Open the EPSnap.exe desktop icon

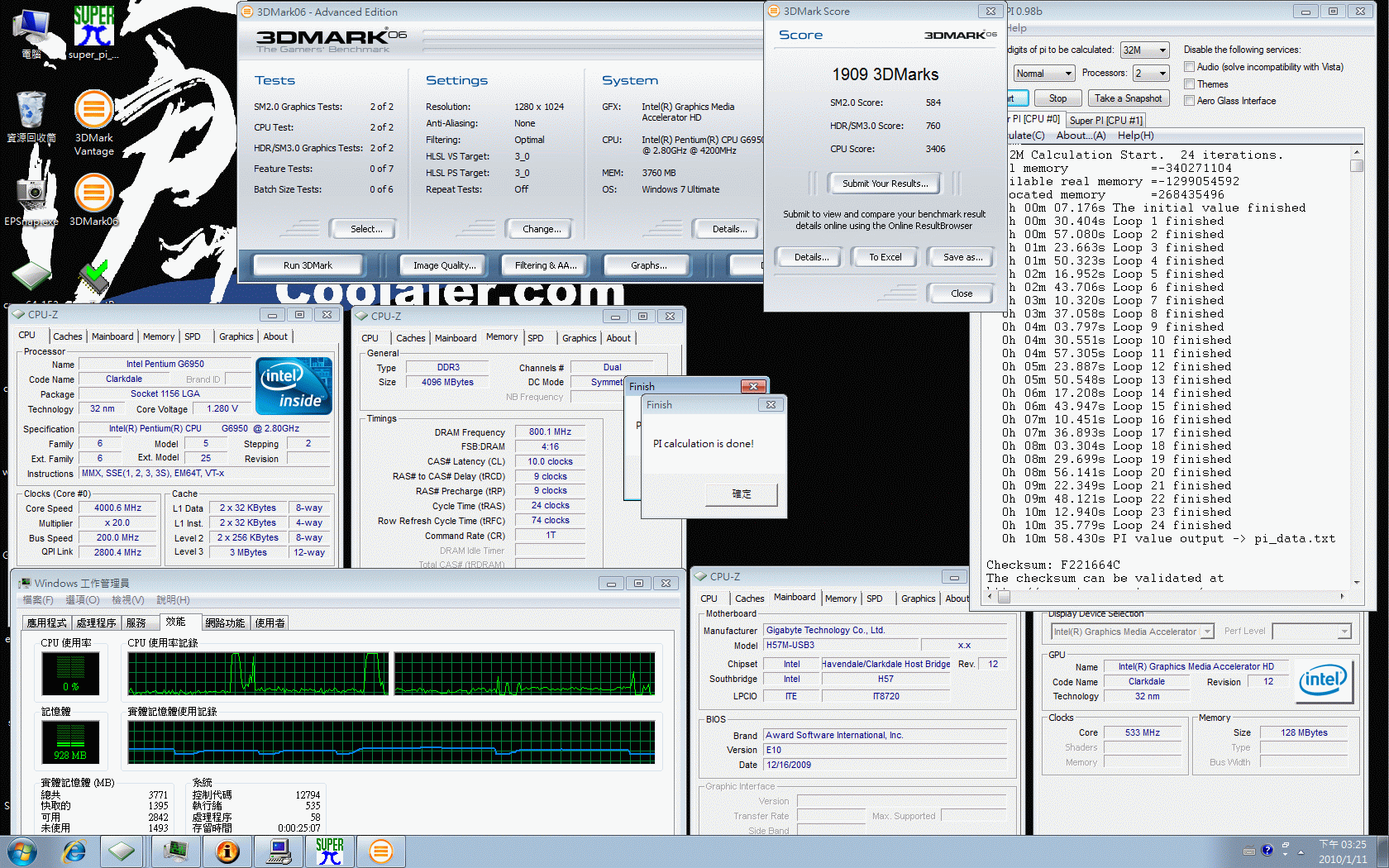[31, 200]
